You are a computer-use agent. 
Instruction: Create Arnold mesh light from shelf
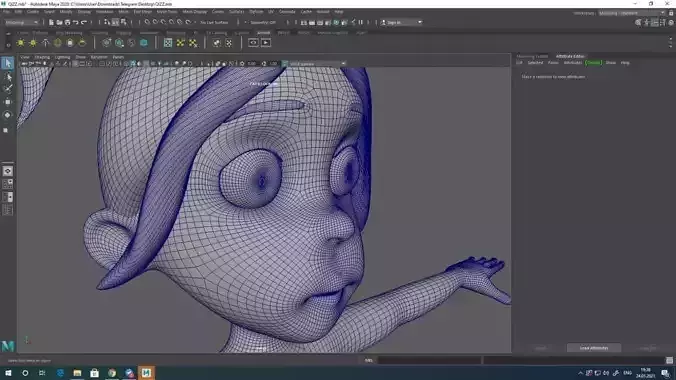(x=33, y=43)
